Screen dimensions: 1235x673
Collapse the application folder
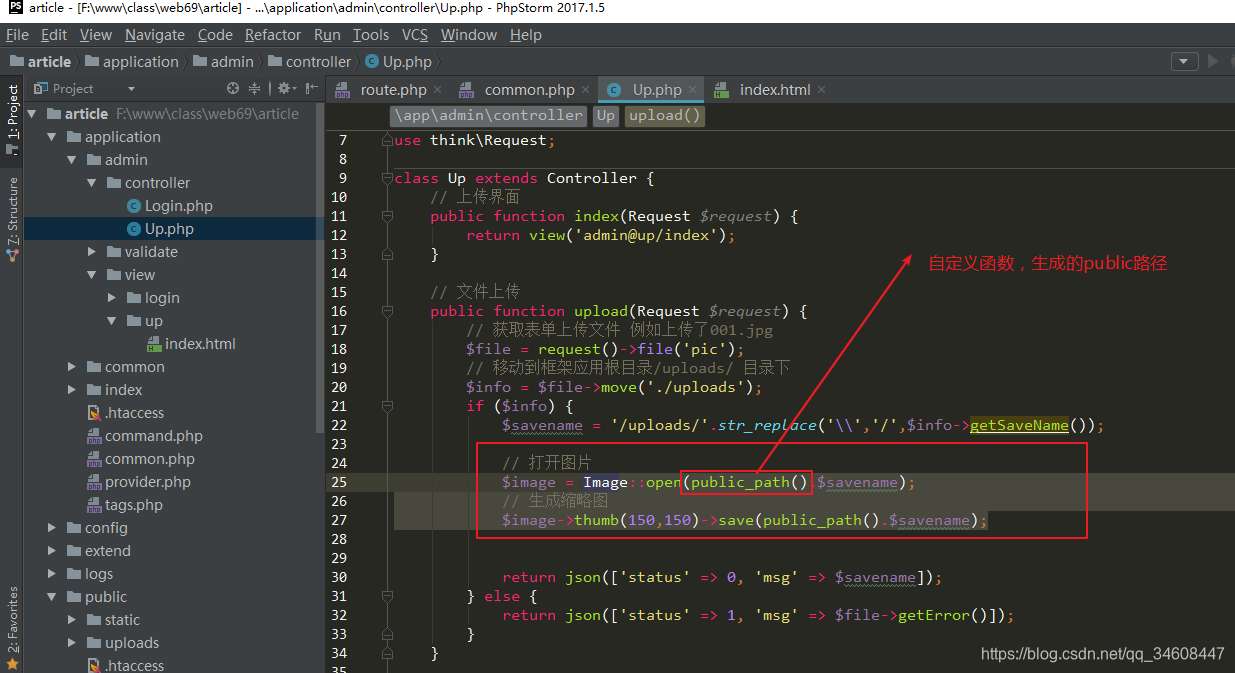(51, 137)
